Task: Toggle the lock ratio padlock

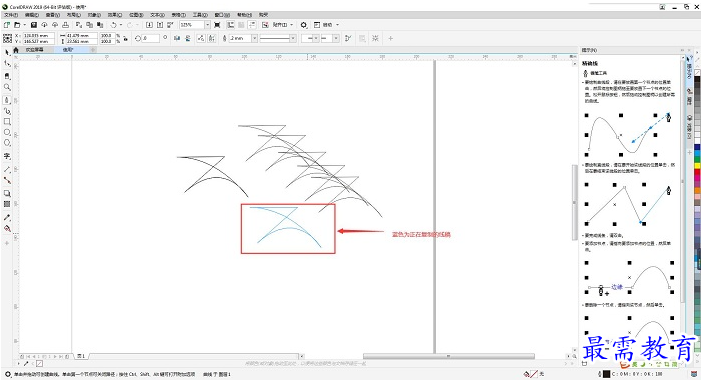Action: 126,38
